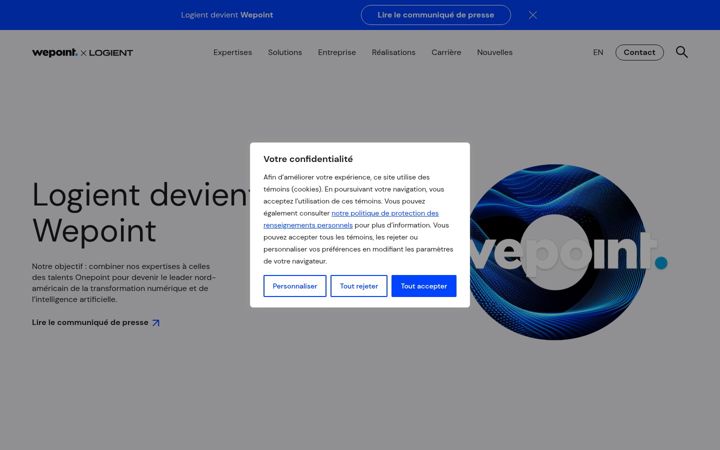
Task: Accept all cookies with Tout accepter
Action: (x=424, y=286)
